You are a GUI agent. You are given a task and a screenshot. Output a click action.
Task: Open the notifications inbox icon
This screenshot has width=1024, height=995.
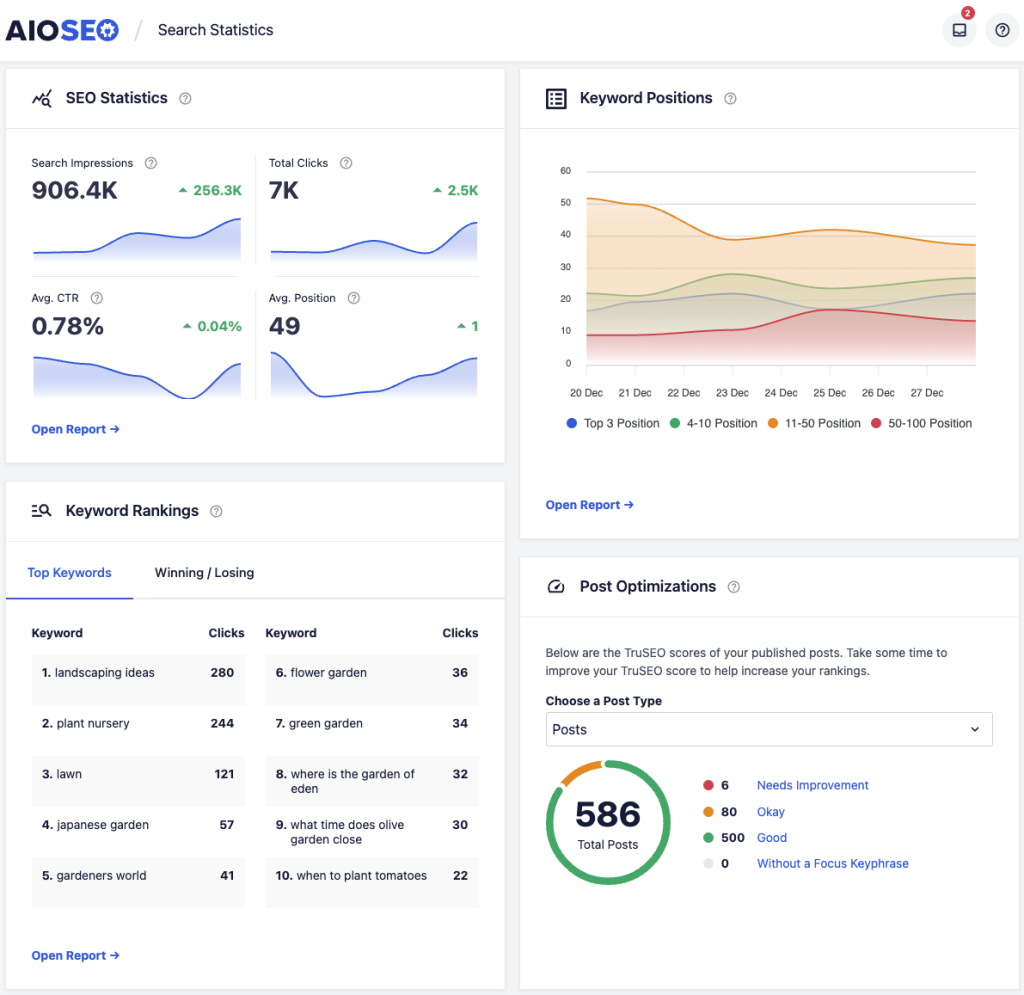point(959,30)
